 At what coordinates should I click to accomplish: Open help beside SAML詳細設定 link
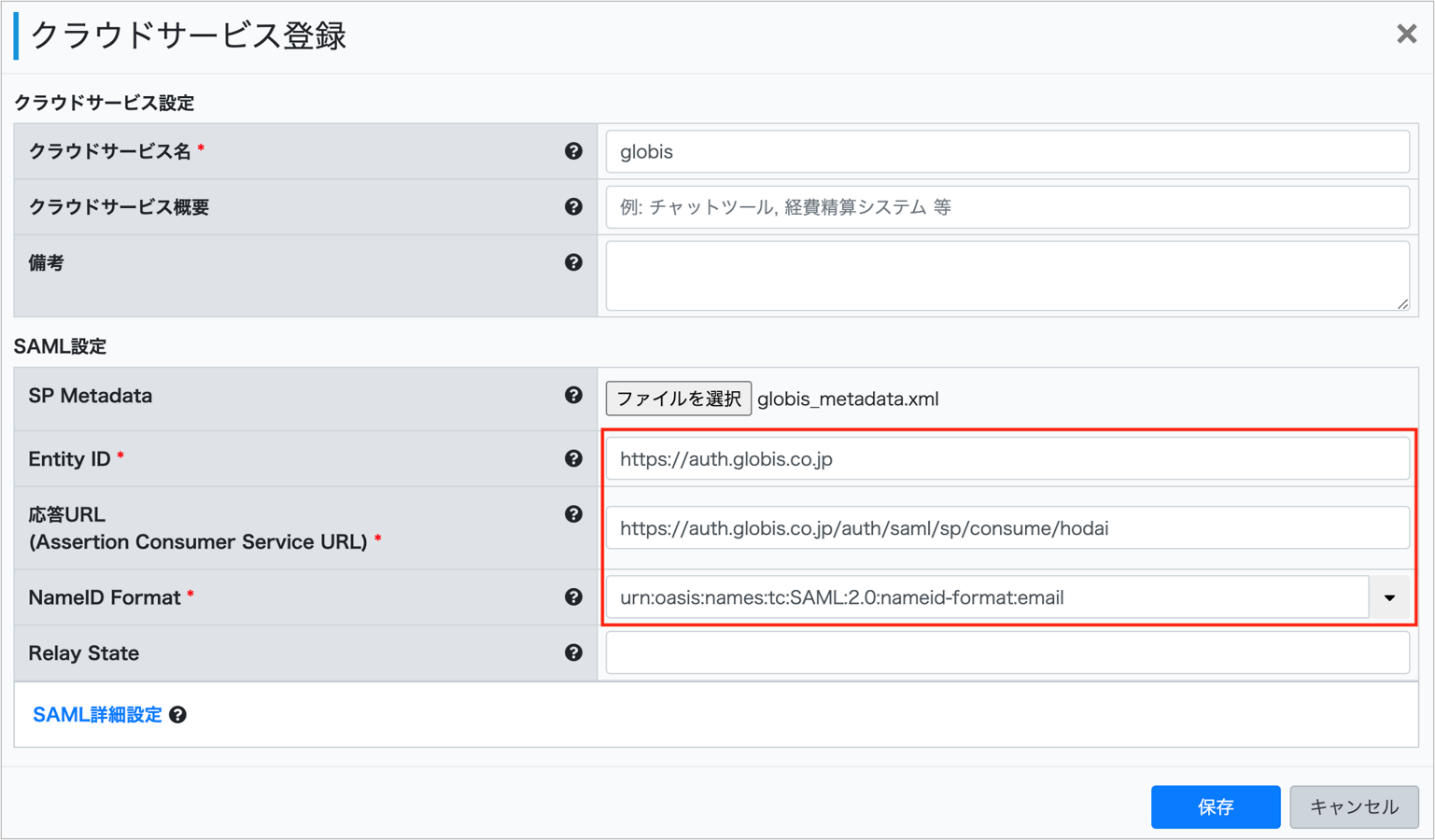pos(178,714)
